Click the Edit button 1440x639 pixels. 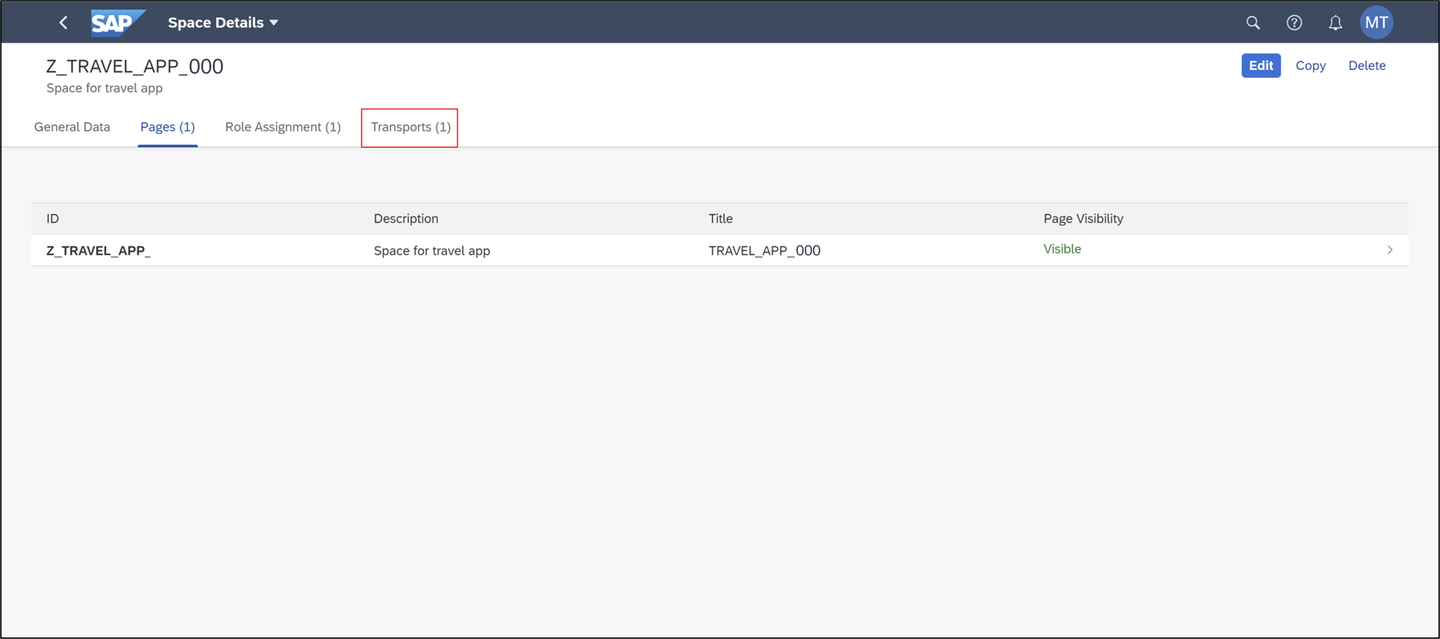1261,65
